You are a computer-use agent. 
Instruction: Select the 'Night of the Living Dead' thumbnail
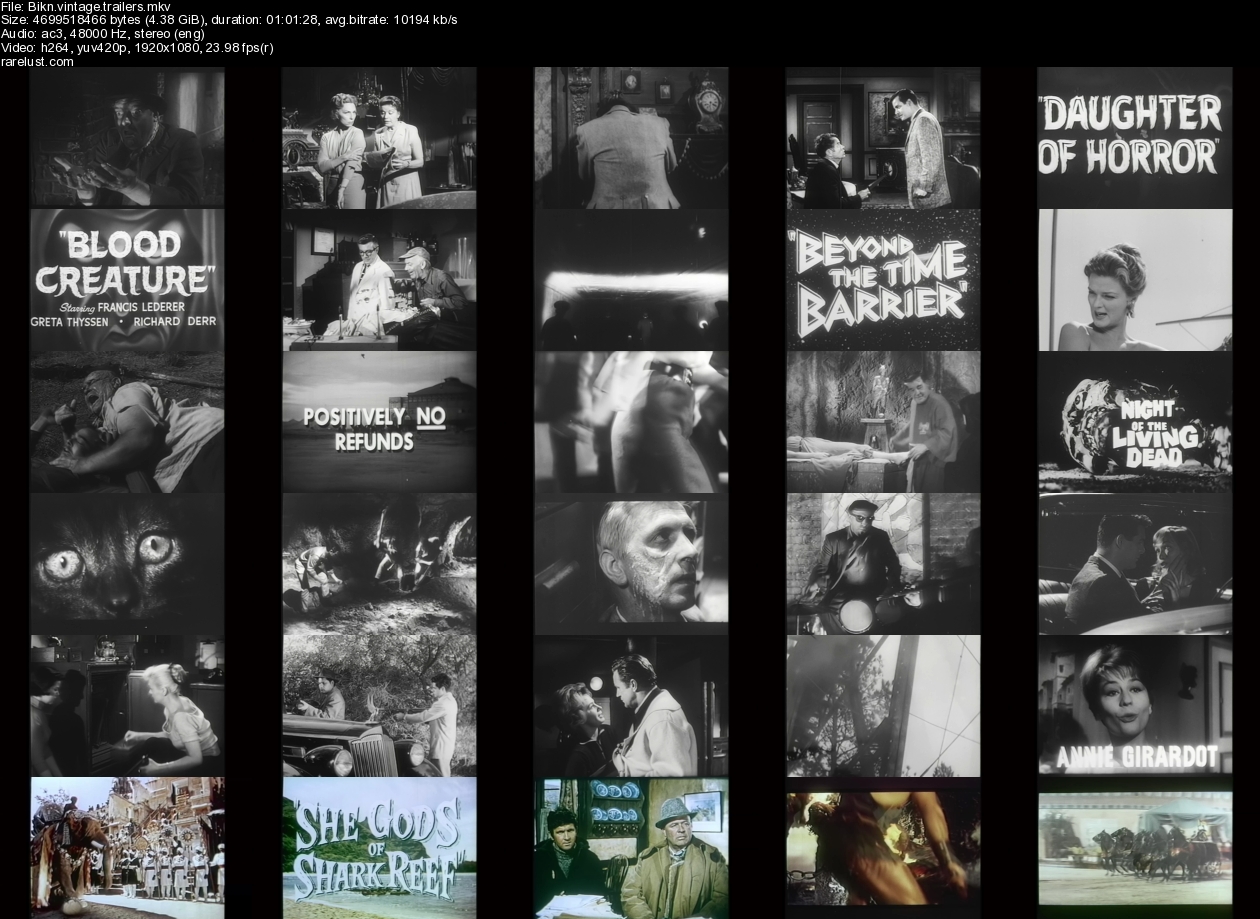click(x=1134, y=421)
